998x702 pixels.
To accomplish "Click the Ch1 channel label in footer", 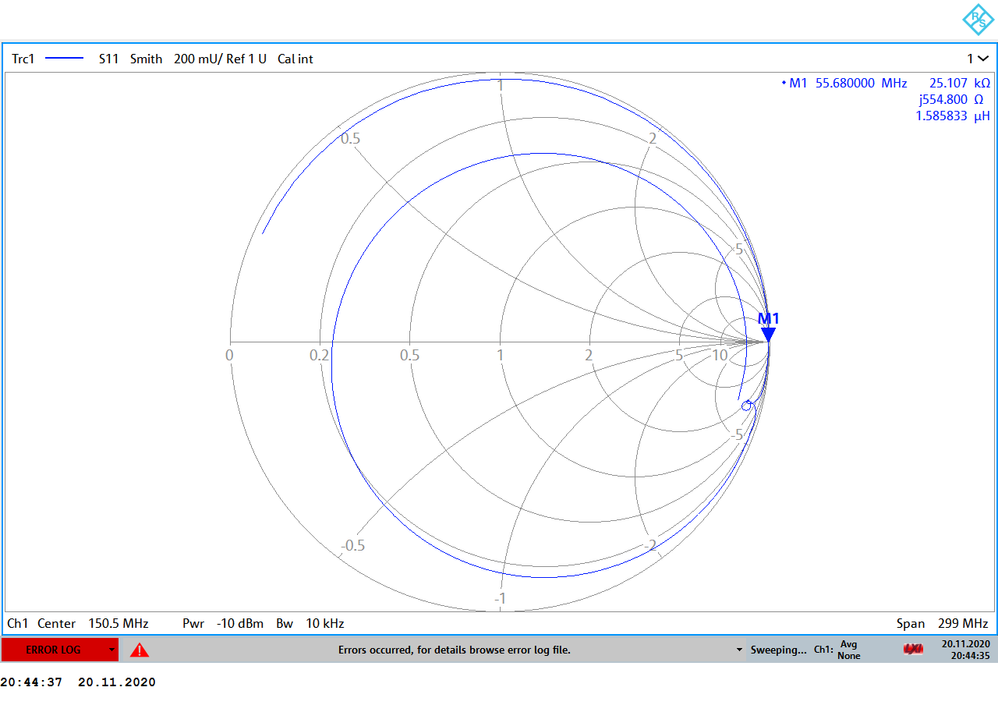I will pyautogui.click(x=18, y=623).
